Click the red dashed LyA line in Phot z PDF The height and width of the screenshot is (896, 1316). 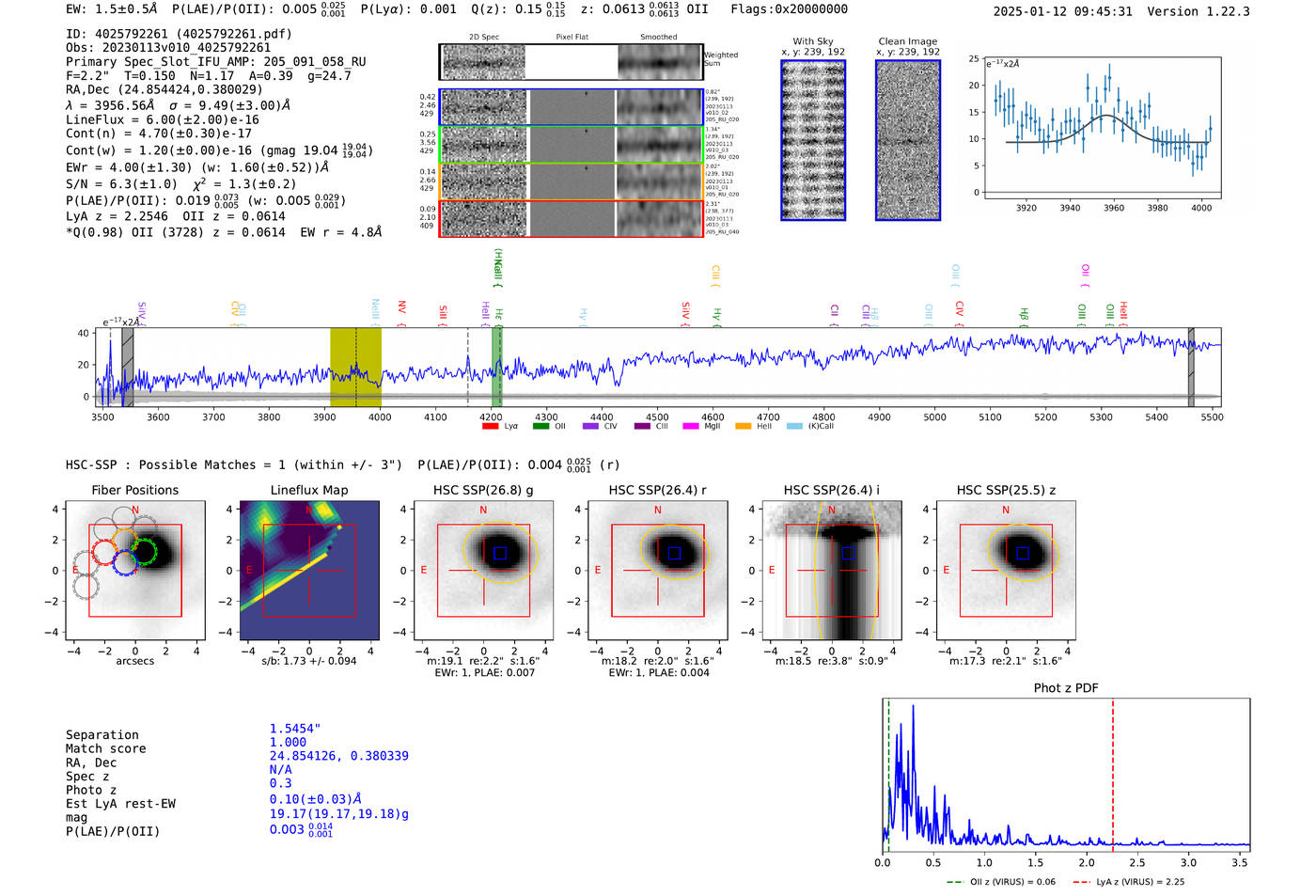[1113, 776]
